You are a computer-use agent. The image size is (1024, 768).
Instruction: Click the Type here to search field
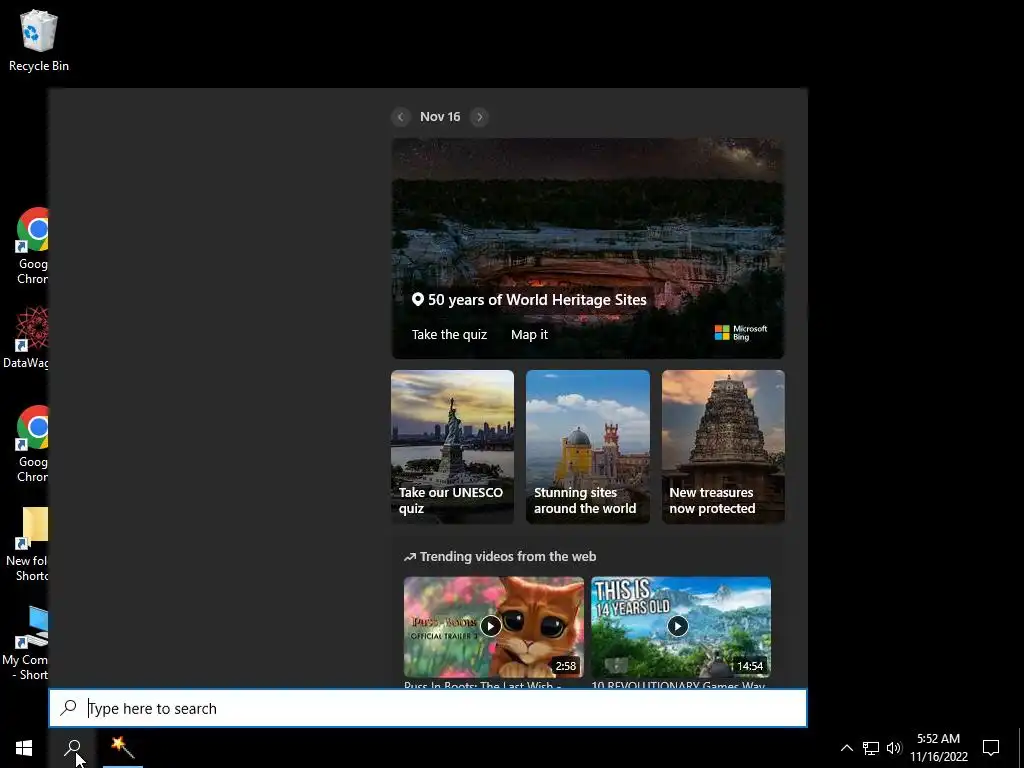[428, 708]
